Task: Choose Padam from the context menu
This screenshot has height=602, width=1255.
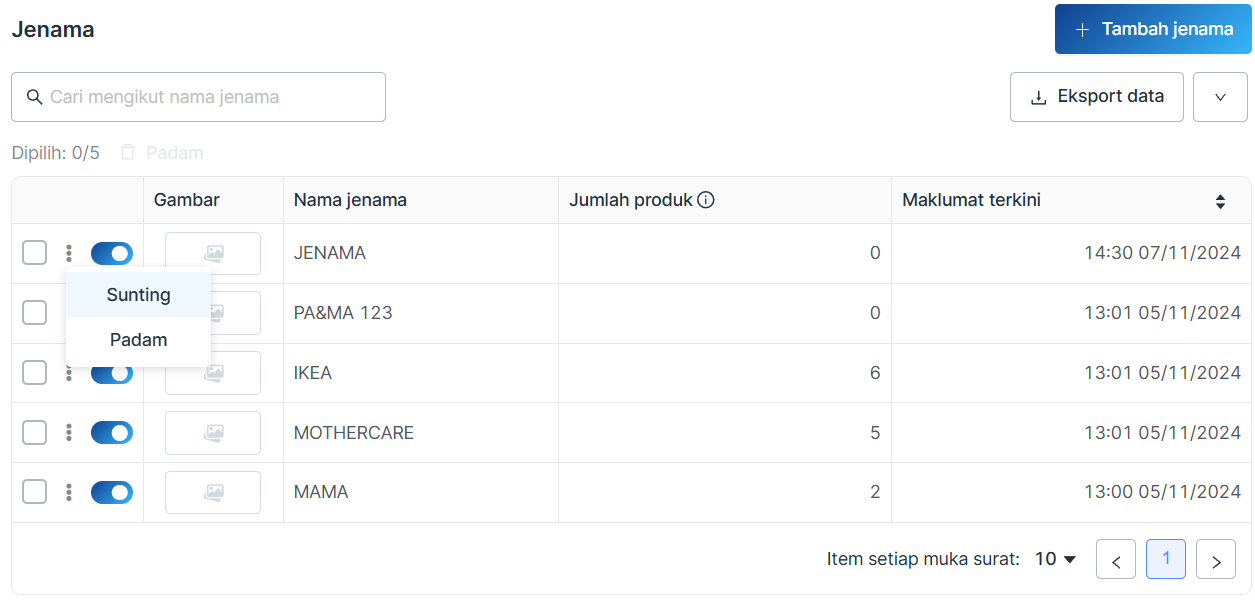Action: (139, 340)
